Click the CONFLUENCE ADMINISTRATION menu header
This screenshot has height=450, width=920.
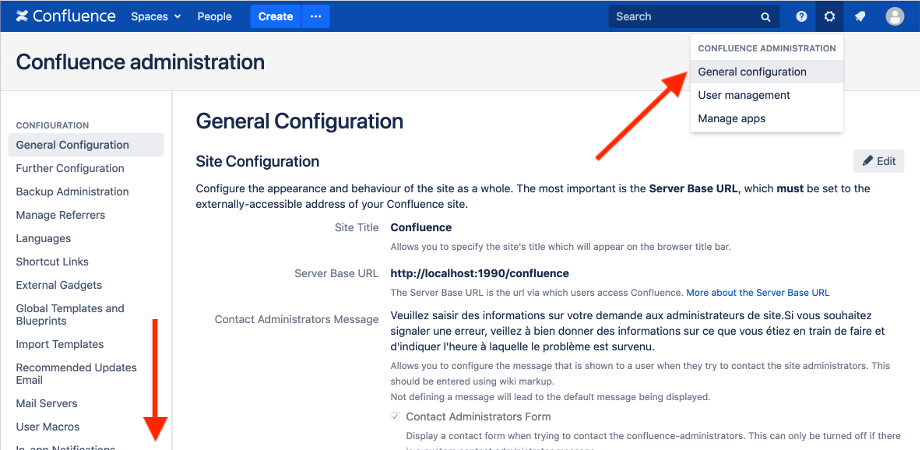point(767,48)
